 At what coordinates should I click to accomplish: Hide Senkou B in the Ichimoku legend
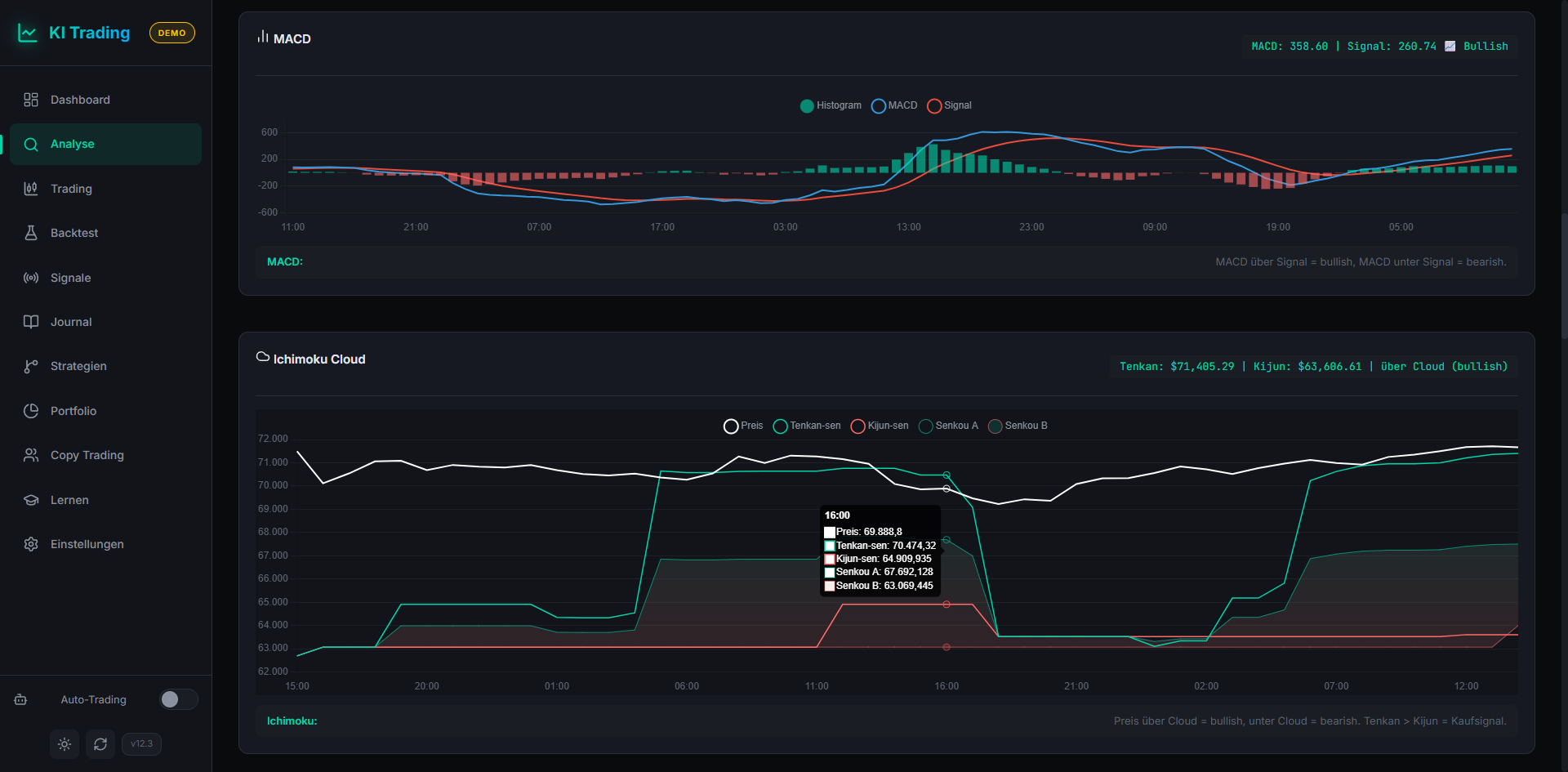tap(1018, 426)
